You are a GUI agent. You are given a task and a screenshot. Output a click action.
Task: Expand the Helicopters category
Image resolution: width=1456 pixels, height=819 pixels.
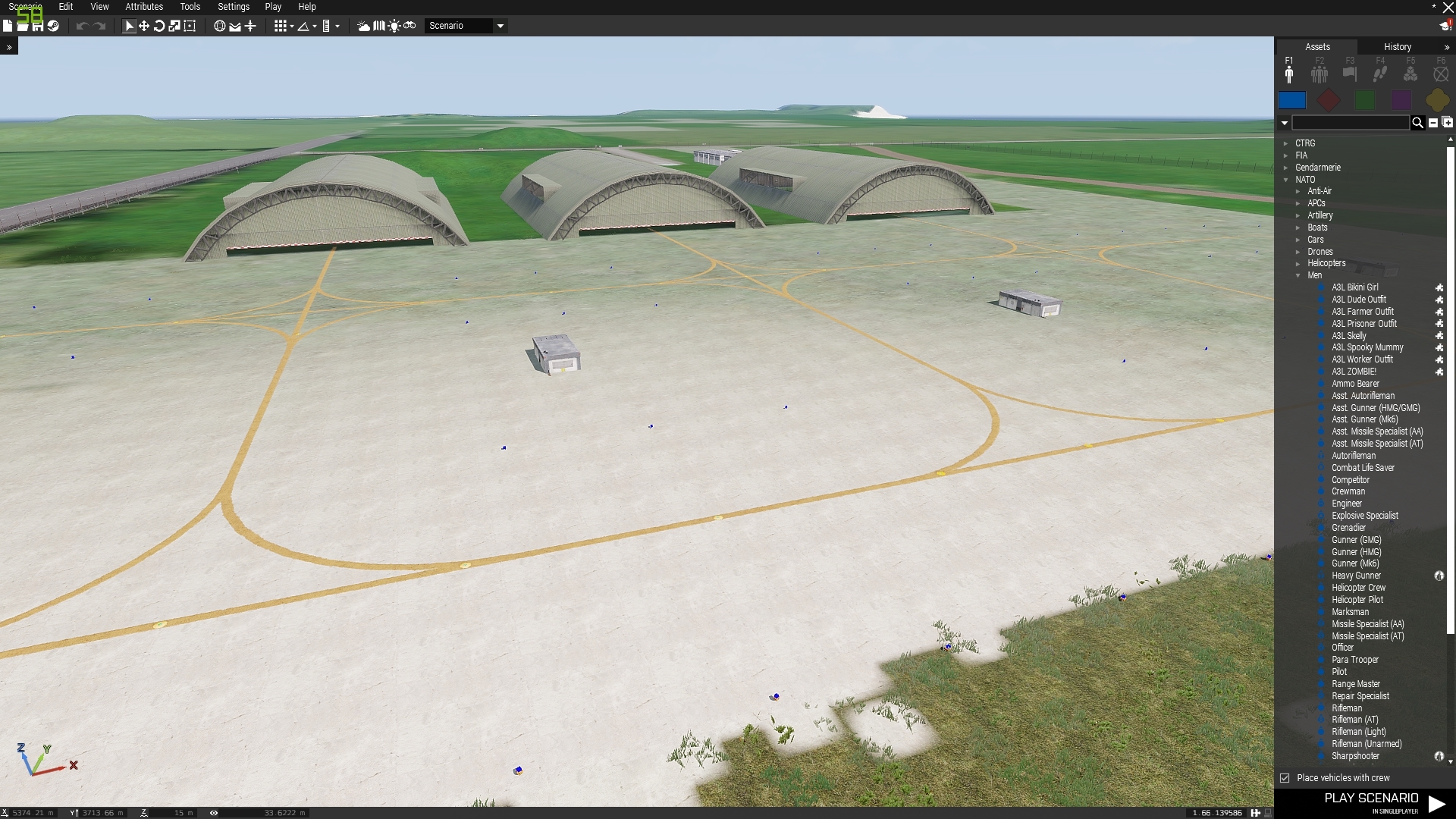(1298, 264)
